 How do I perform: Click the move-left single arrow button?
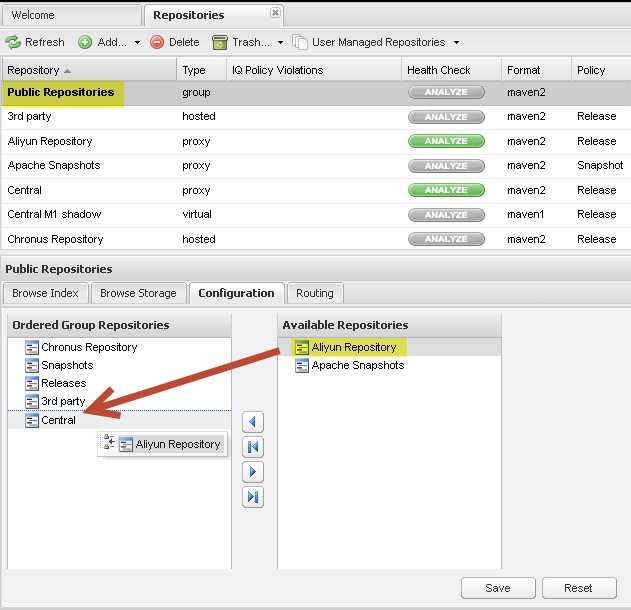pos(253,422)
